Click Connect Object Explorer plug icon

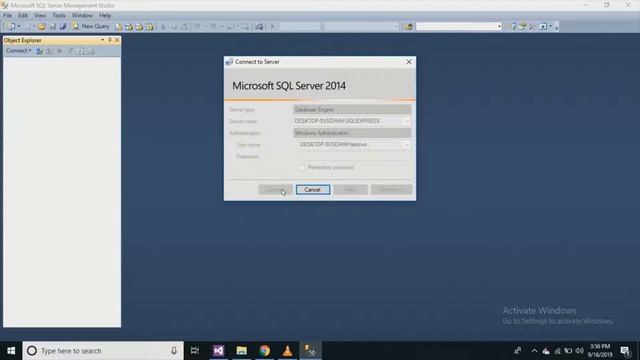40,51
